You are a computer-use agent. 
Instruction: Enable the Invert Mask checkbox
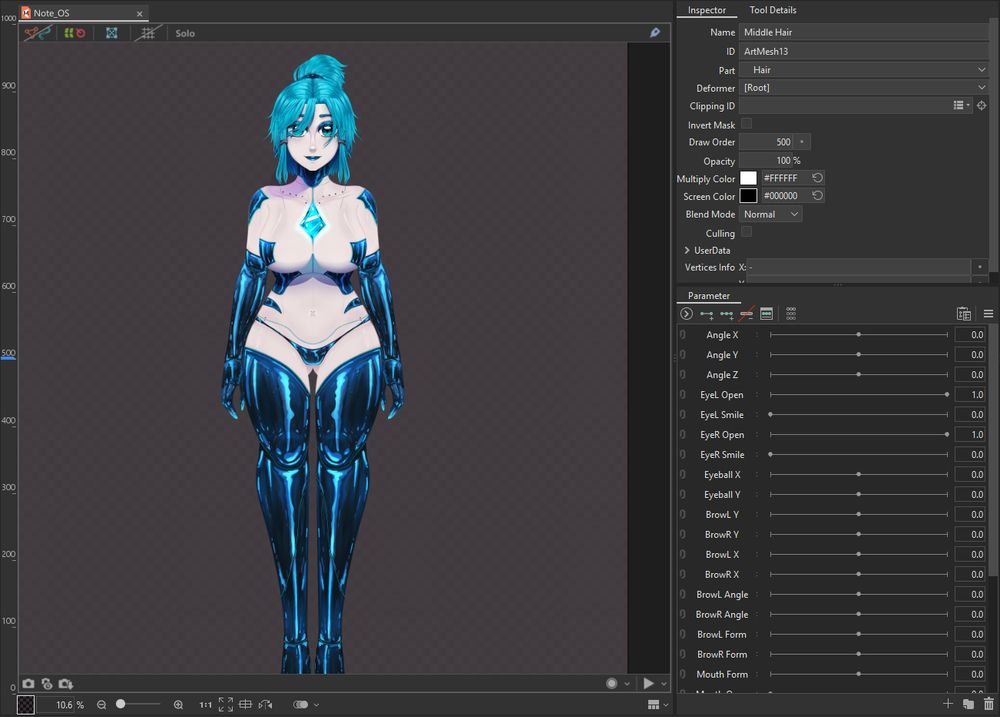pos(746,124)
